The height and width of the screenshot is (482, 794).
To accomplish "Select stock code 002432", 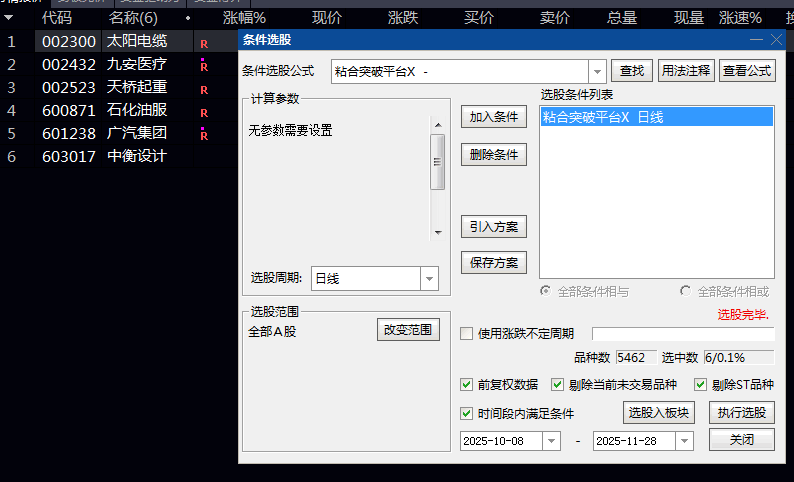I will tap(69, 64).
